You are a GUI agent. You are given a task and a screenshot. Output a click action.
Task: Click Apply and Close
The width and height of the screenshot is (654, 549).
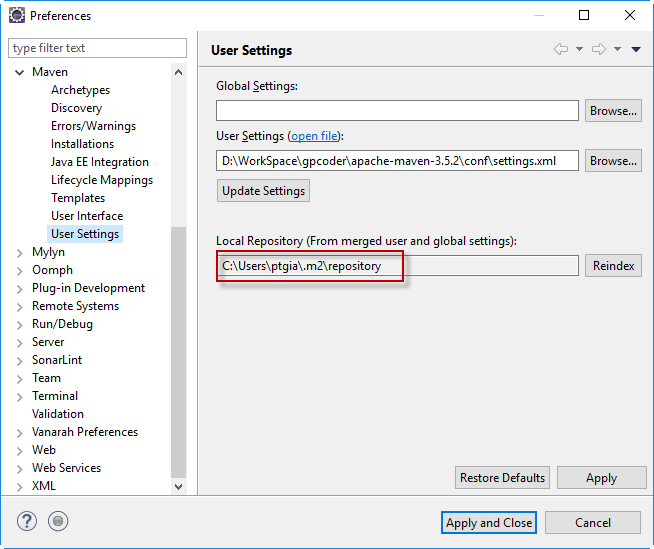489,522
